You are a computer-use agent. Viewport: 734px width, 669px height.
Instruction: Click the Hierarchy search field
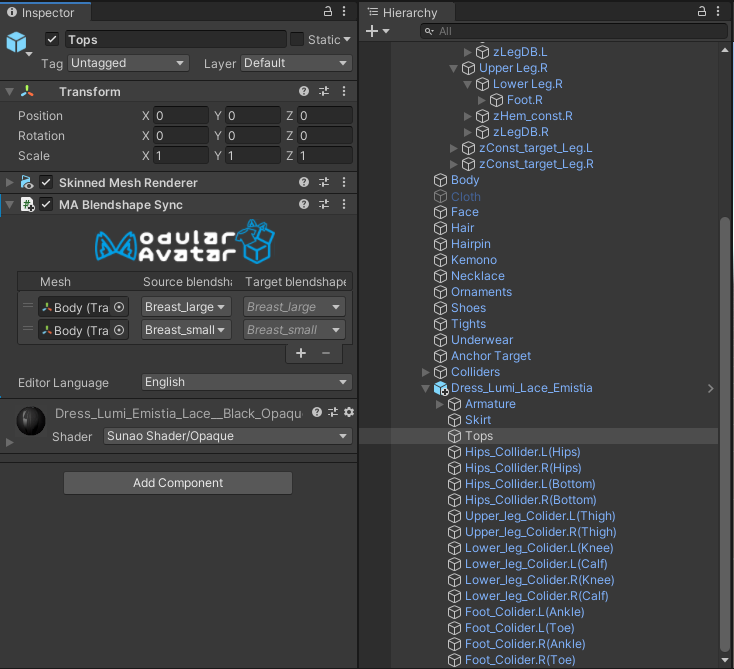tap(573, 31)
